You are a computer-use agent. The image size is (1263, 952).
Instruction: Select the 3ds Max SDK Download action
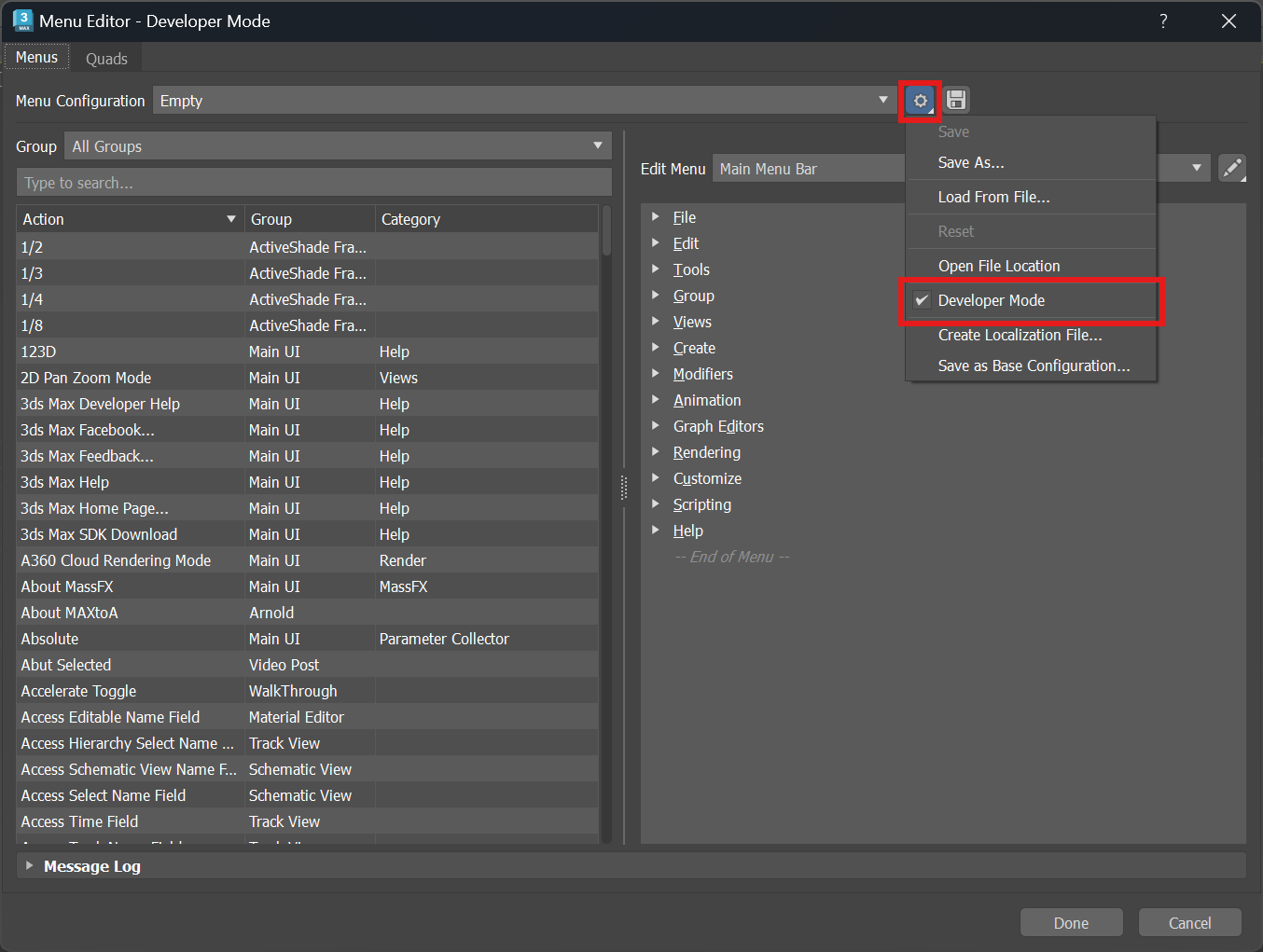(x=308, y=534)
